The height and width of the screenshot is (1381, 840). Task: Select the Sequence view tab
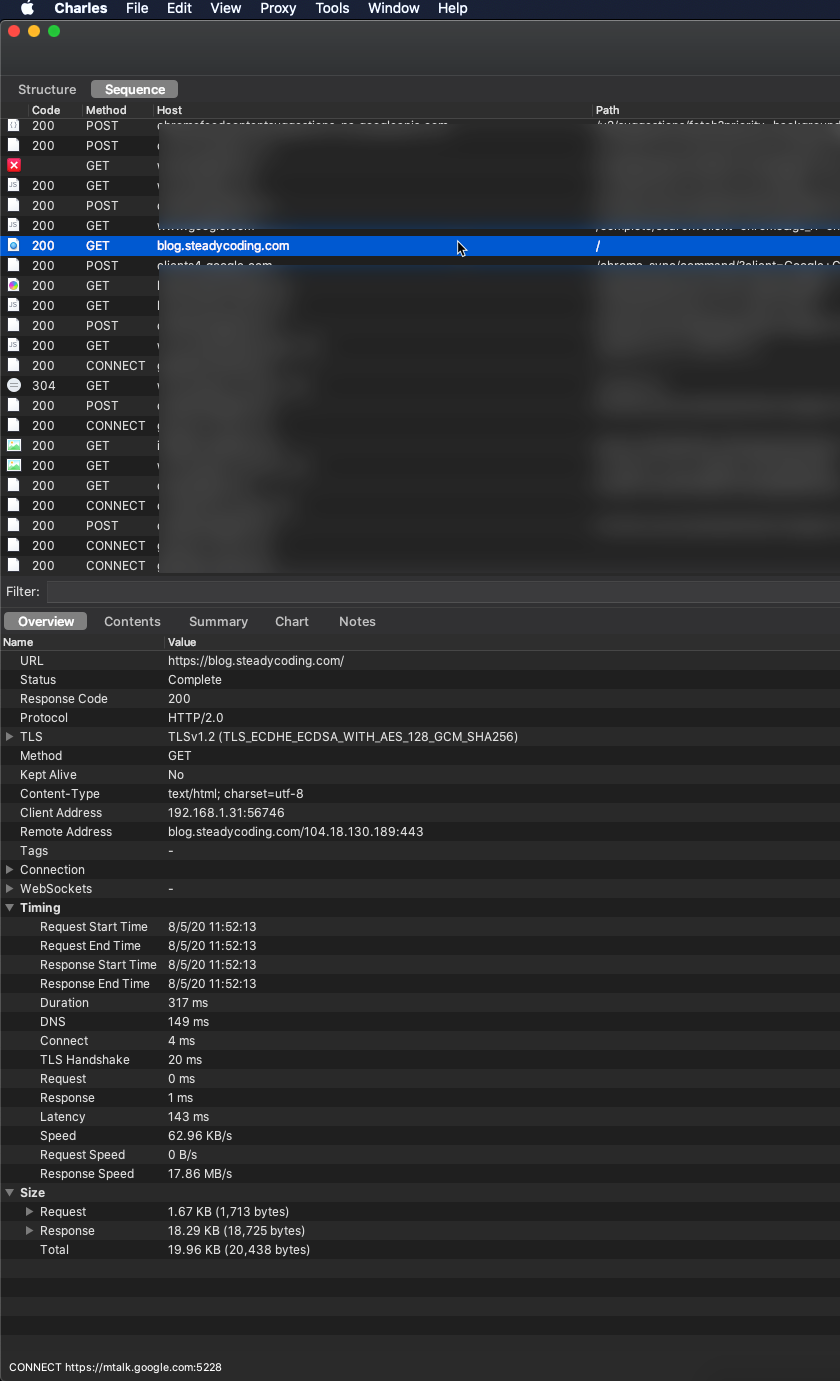point(135,89)
